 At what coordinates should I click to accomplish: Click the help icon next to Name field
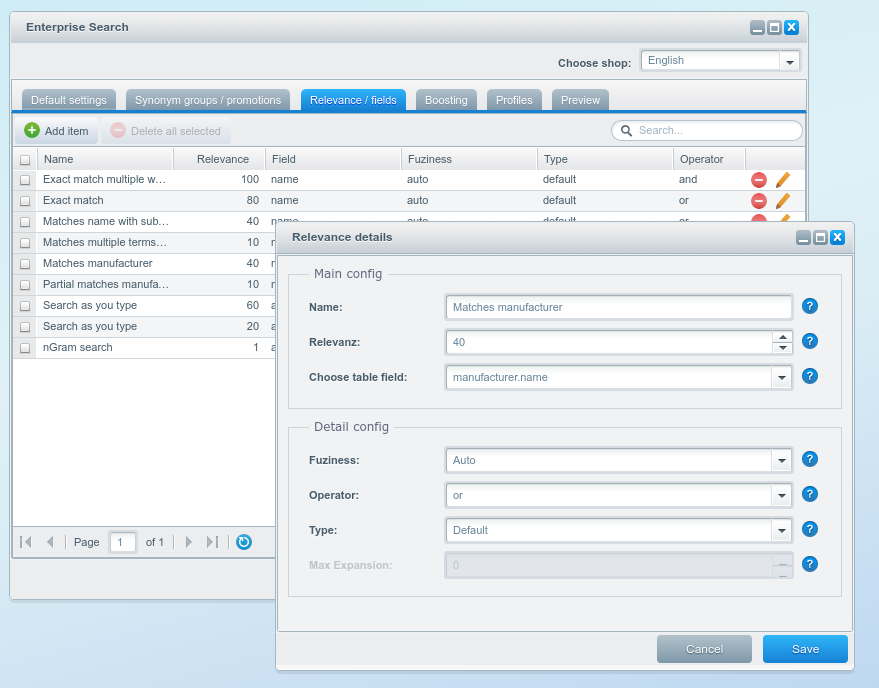tap(810, 307)
